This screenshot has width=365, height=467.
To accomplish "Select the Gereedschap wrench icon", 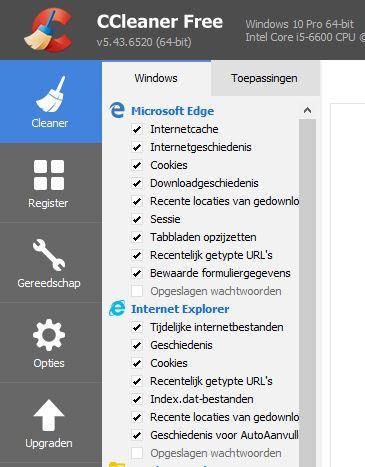I will [x=49, y=255].
